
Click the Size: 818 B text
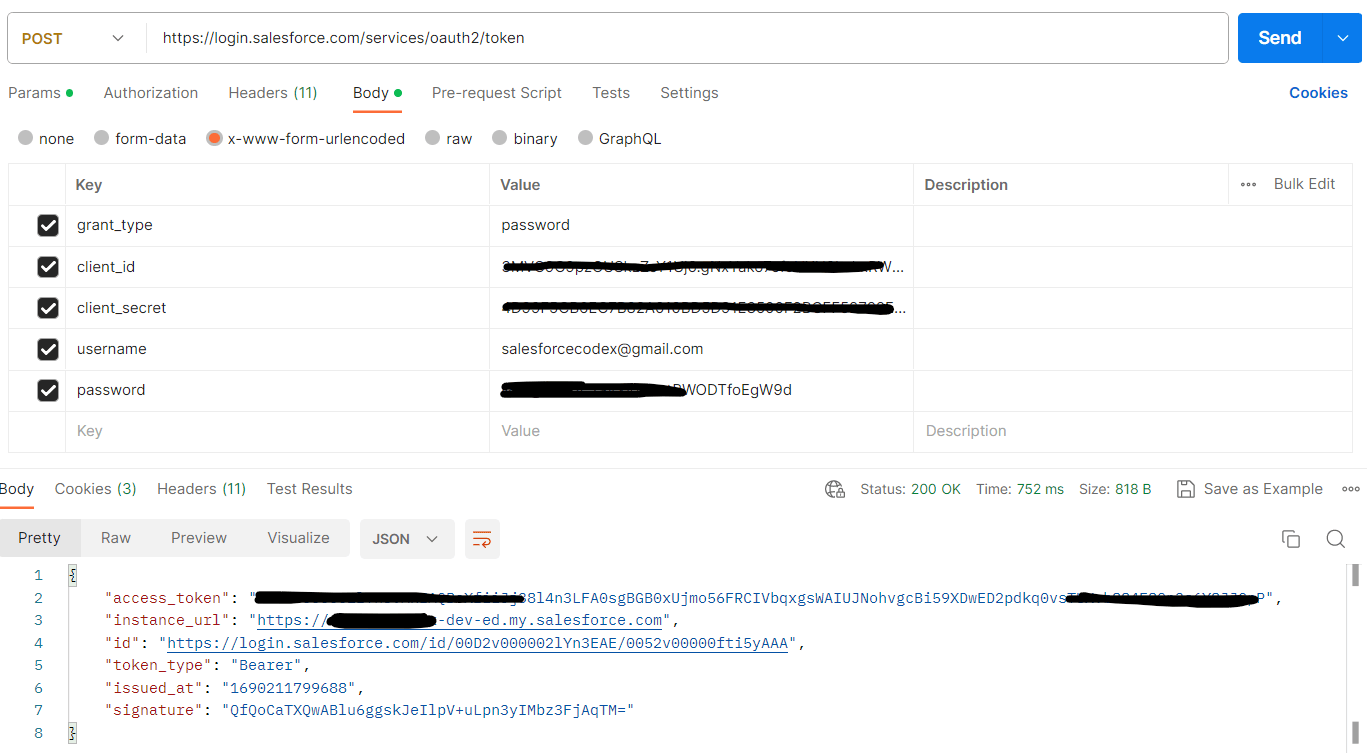(1115, 489)
